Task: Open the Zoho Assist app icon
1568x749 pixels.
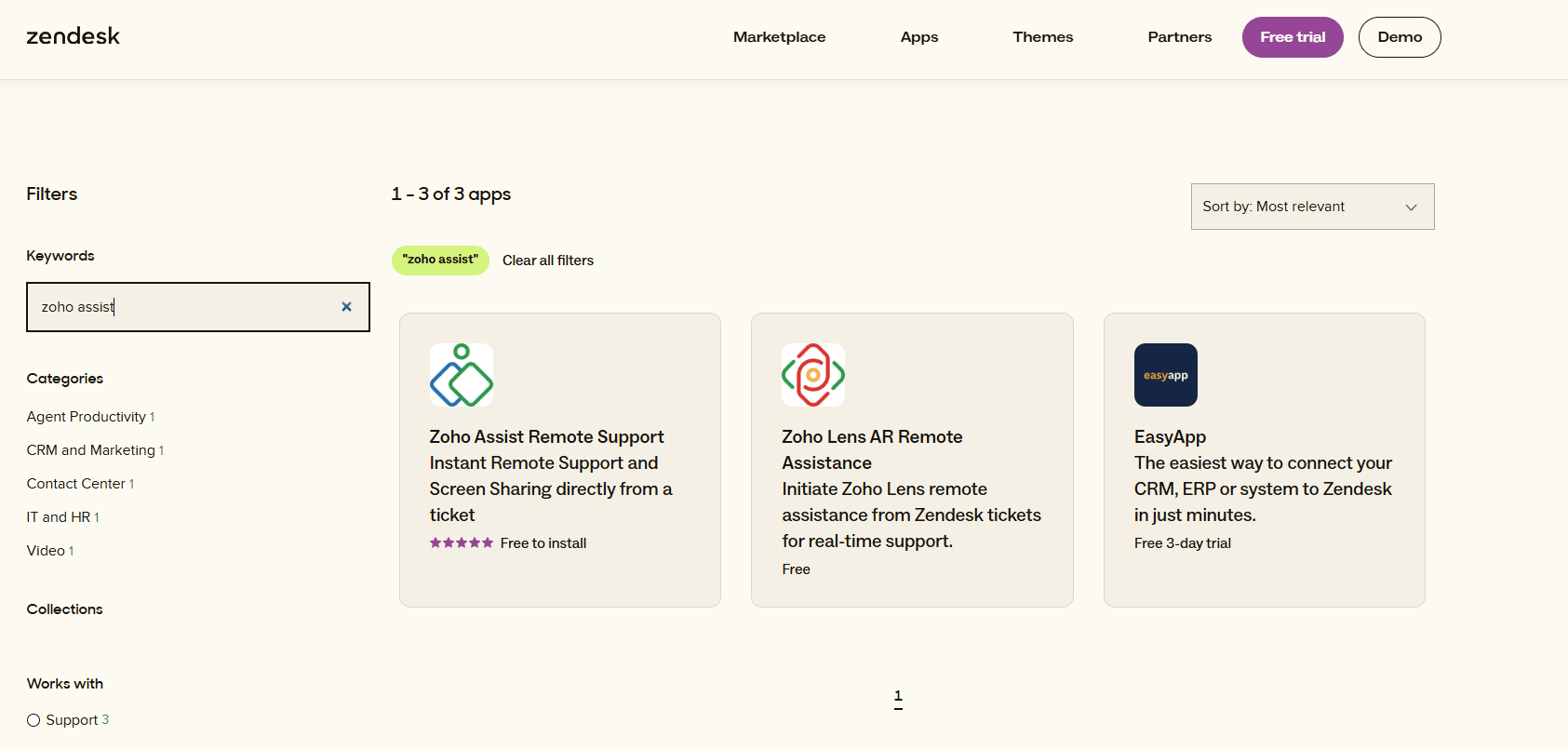Action: (461, 375)
